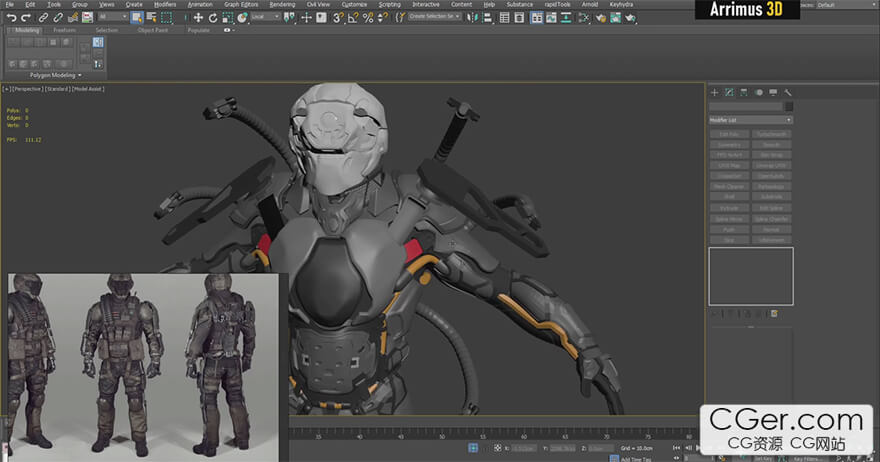Screen dimensions: 880x462
Task: Toggle Percent Snap
Action: coord(368,18)
